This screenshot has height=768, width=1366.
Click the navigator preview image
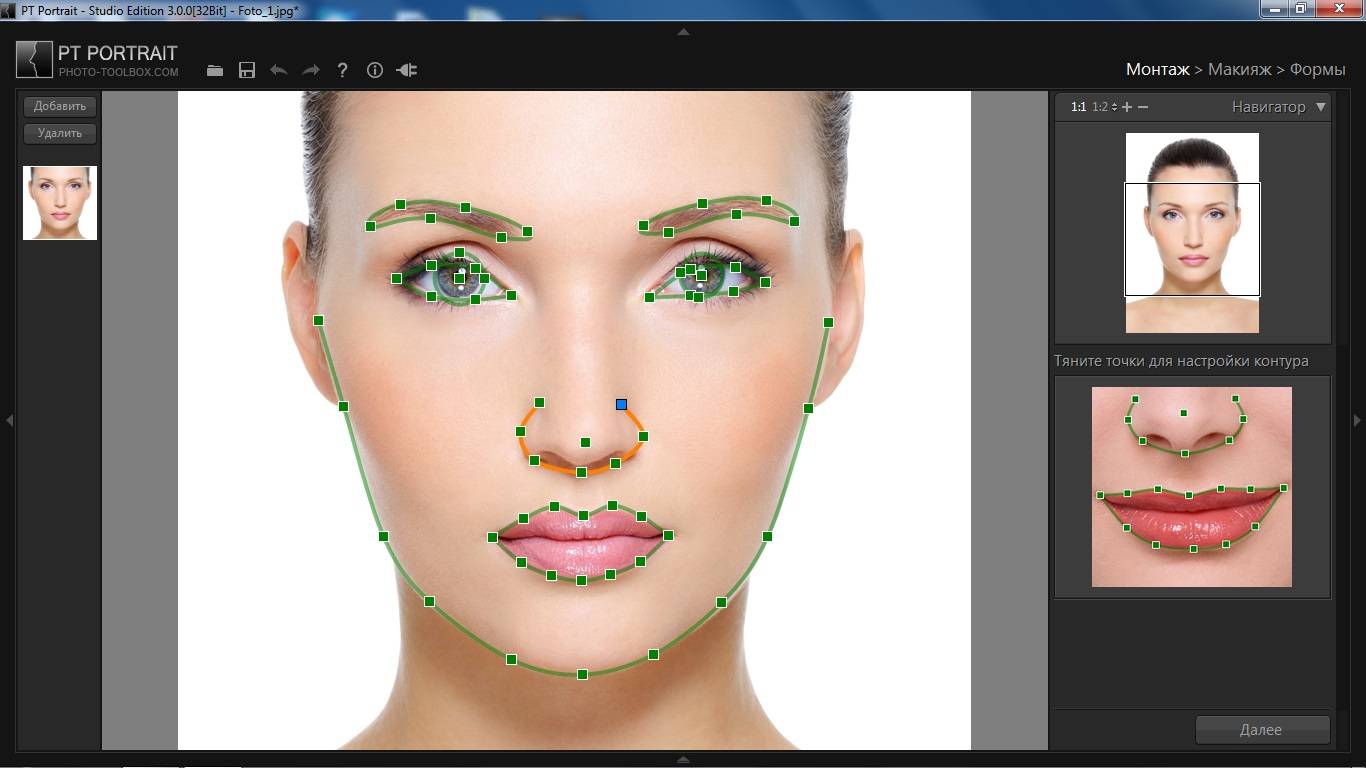click(1192, 233)
